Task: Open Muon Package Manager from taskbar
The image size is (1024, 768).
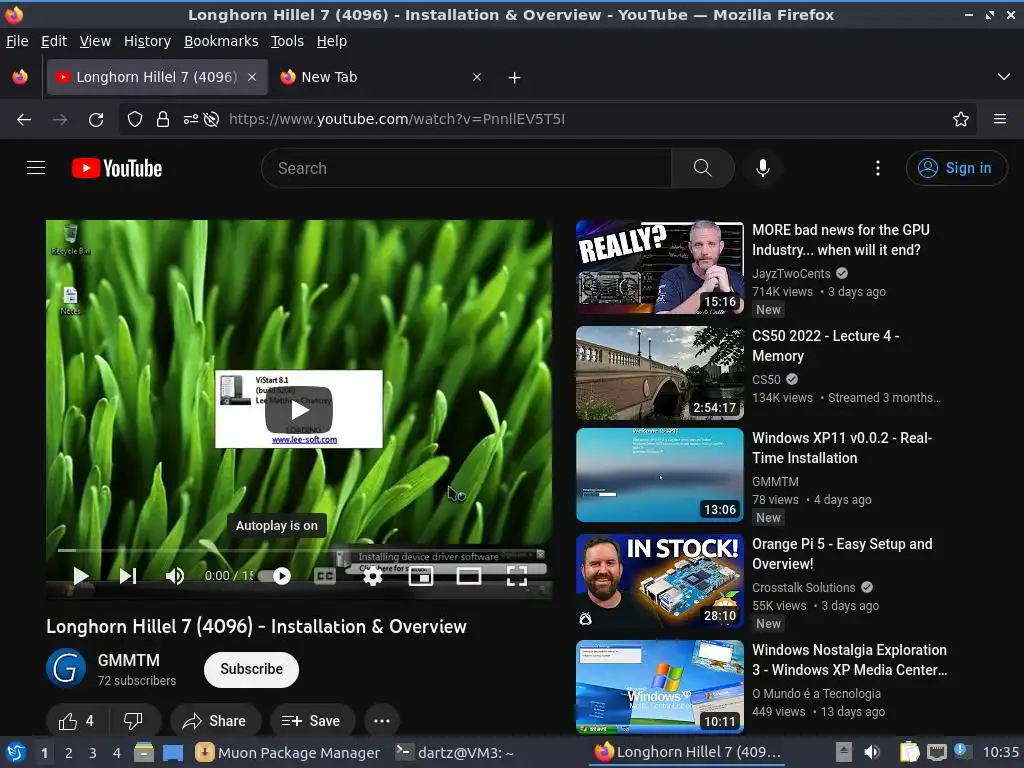Action: (288, 753)
